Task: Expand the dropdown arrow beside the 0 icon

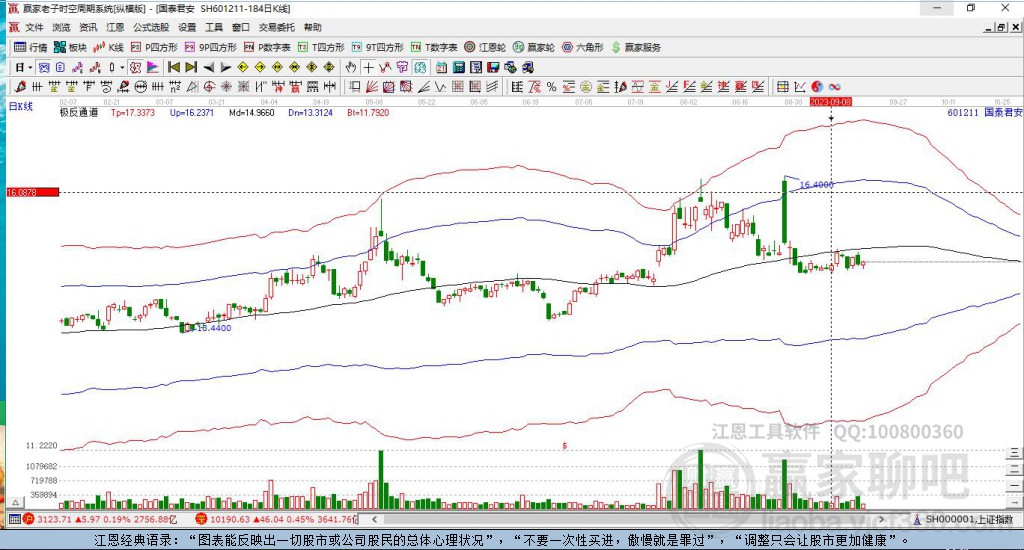Action: point(122,67)
